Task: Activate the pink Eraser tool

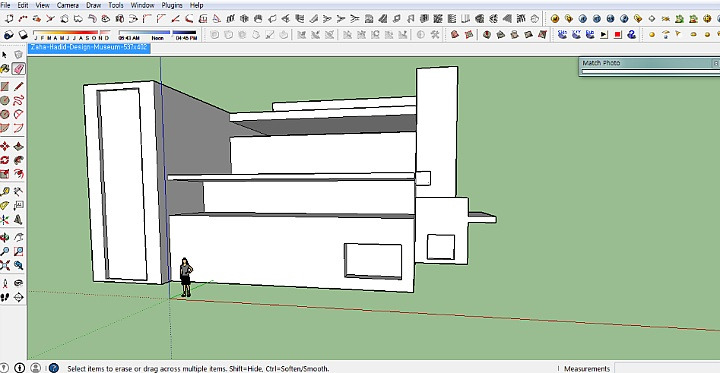Action: click(18, 68)
